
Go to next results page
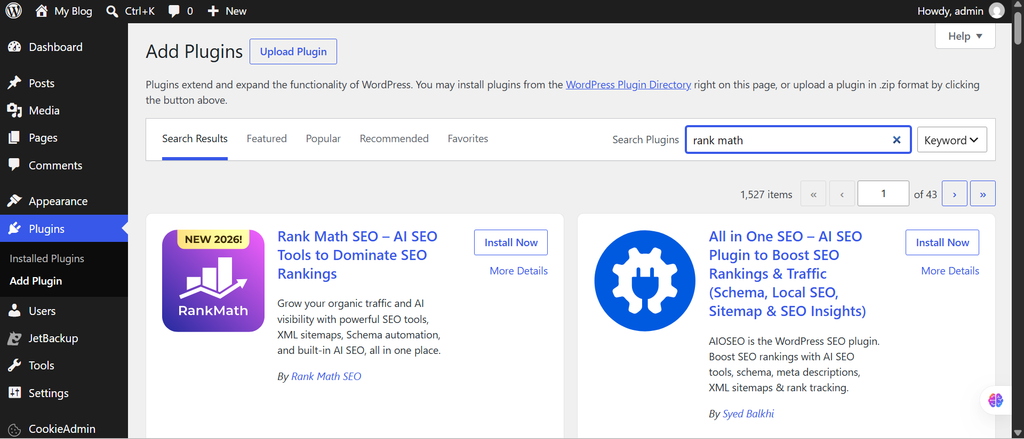click(x=955, y=194)
